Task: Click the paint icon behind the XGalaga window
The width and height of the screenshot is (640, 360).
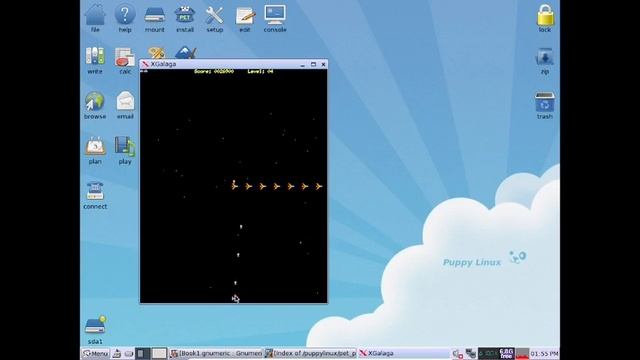Action: coord(156,53)
